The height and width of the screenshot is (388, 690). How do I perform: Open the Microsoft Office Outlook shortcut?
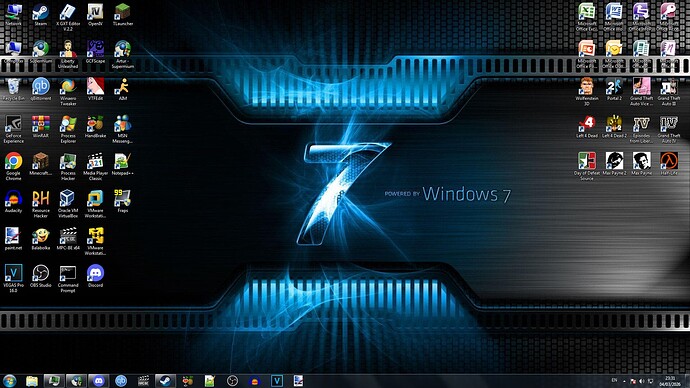click(x=614, y=55)
